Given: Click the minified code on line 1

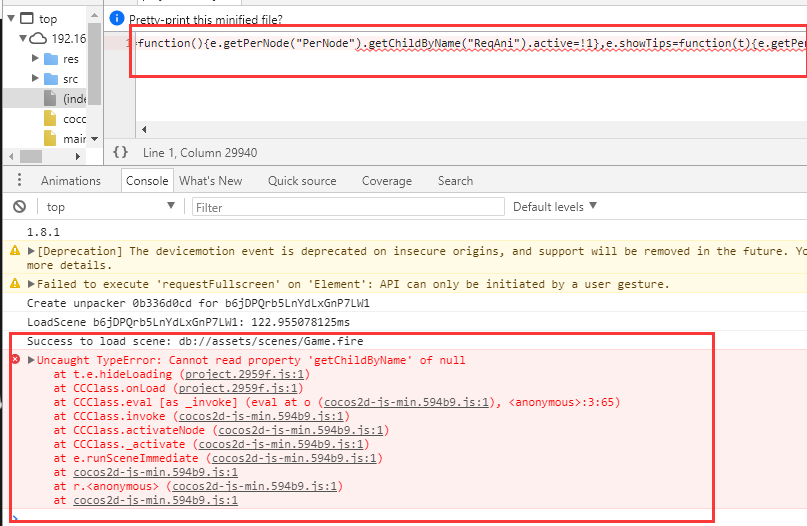Looking at the screenshot, I should (x=471, y=43).
